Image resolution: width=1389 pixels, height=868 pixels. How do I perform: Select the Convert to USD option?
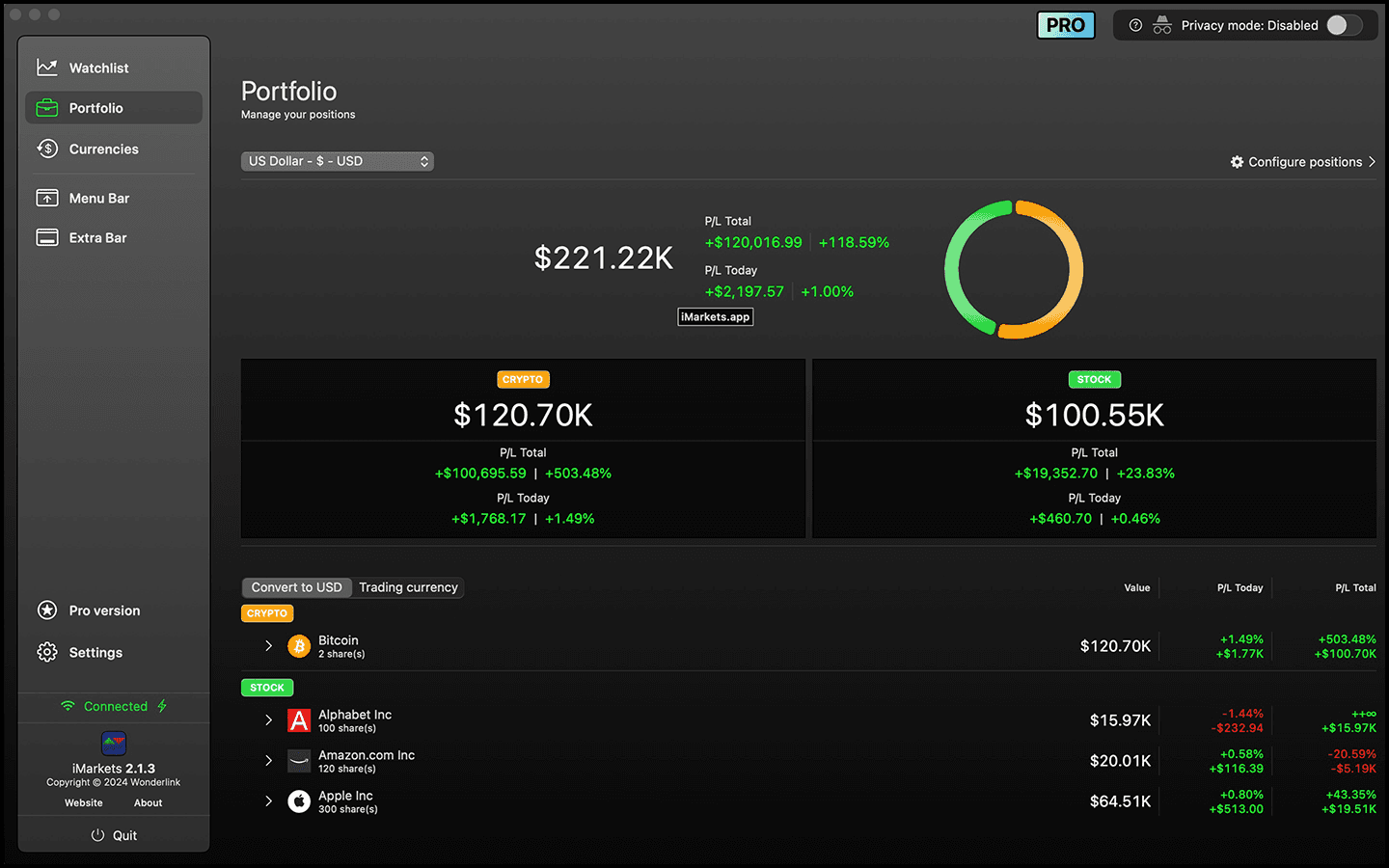click(296, 587)
